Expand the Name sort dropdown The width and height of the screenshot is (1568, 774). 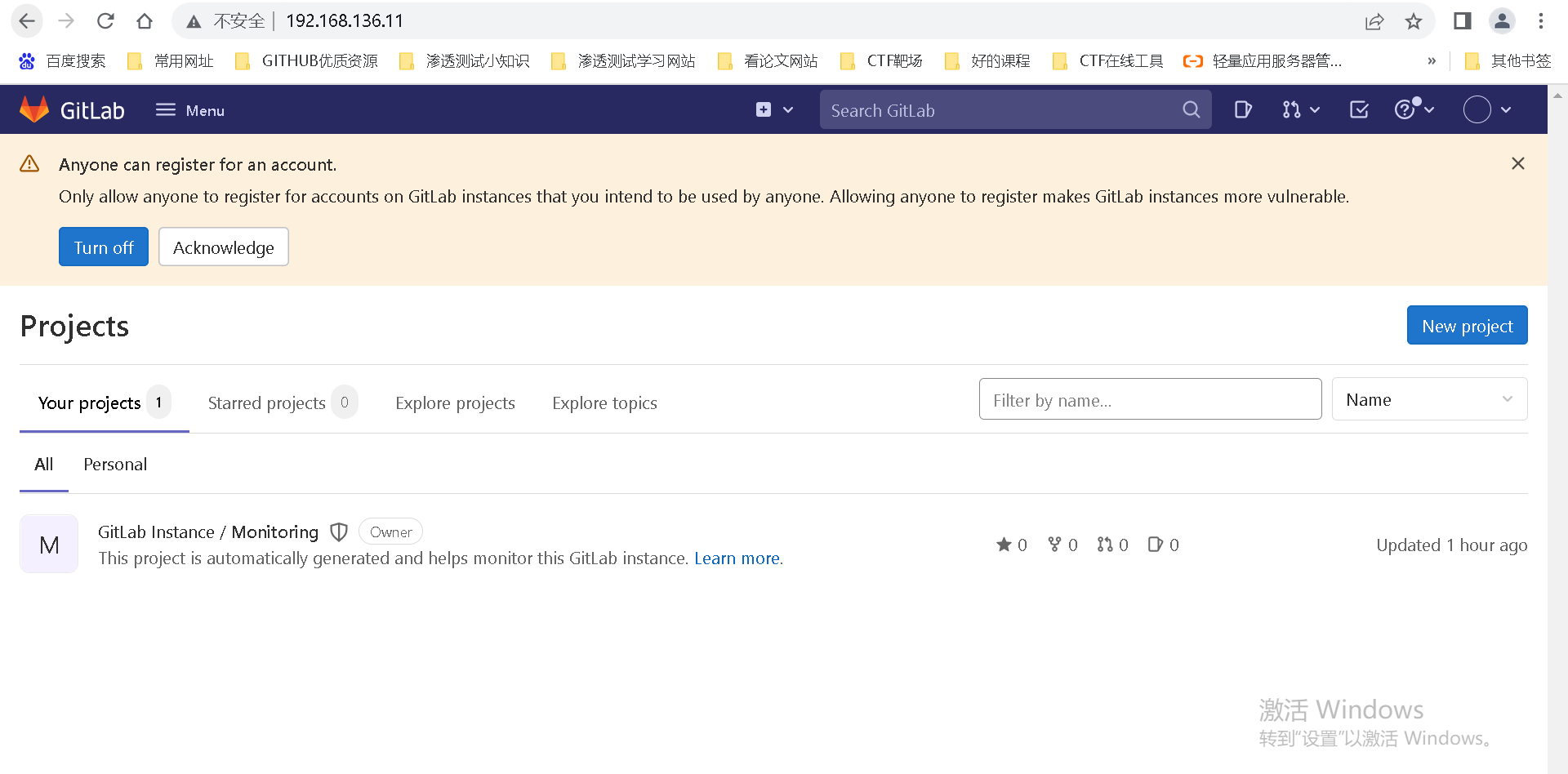point(1429,399)
